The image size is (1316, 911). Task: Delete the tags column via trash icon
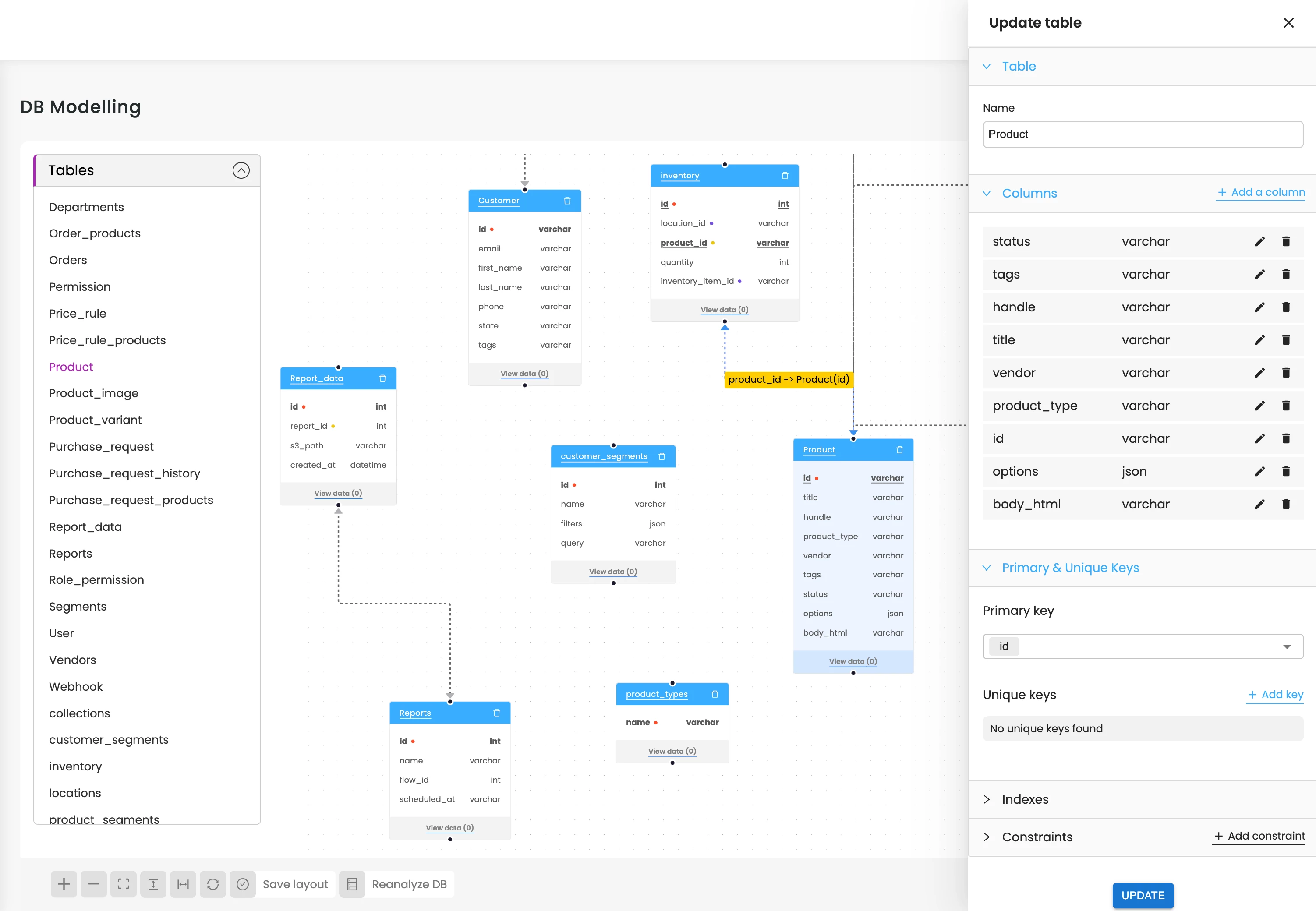click(1286, 274)
